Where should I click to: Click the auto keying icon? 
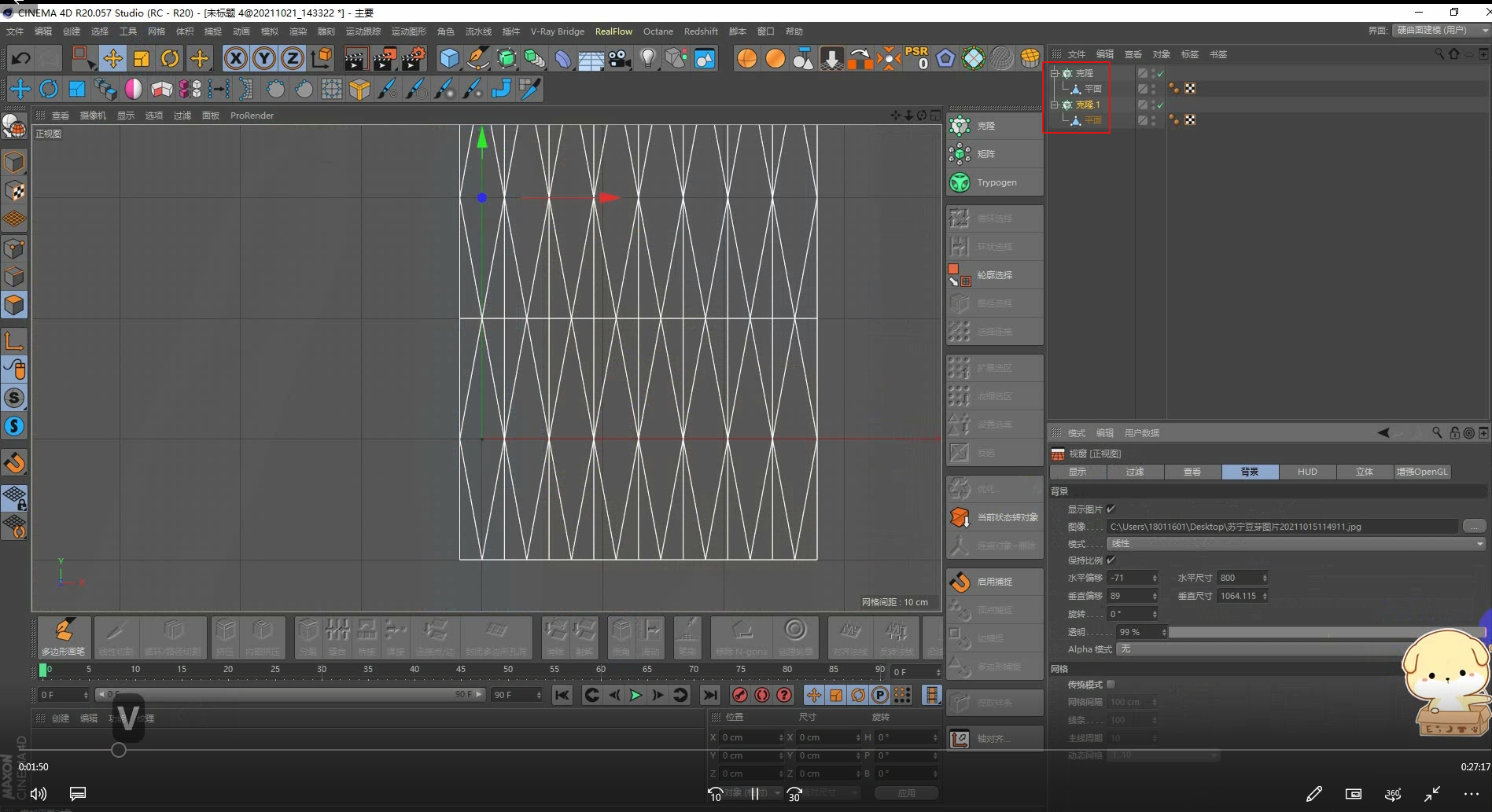[x=762, y=695]
